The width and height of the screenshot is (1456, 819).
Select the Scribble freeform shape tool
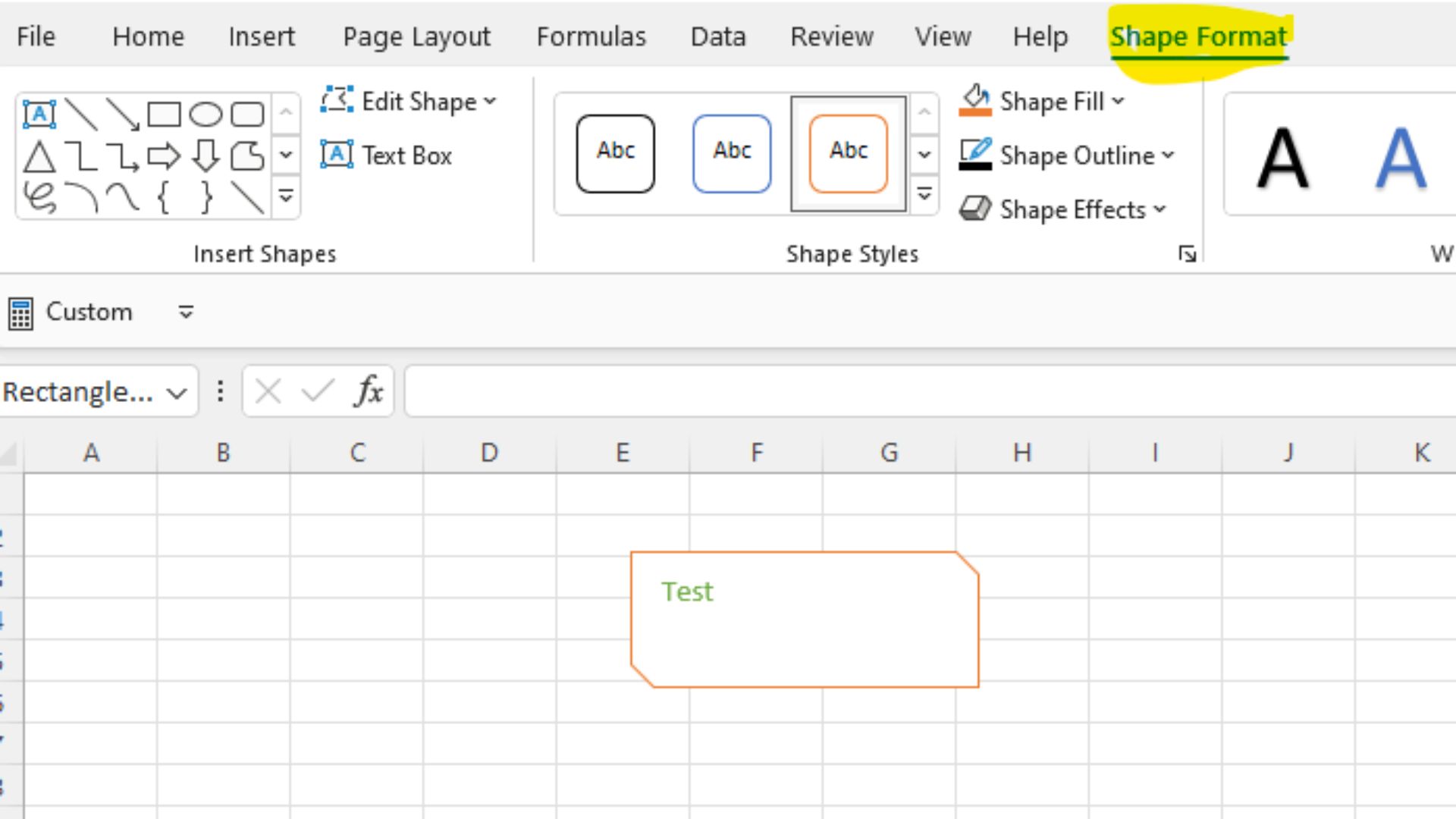click(39, 197)
